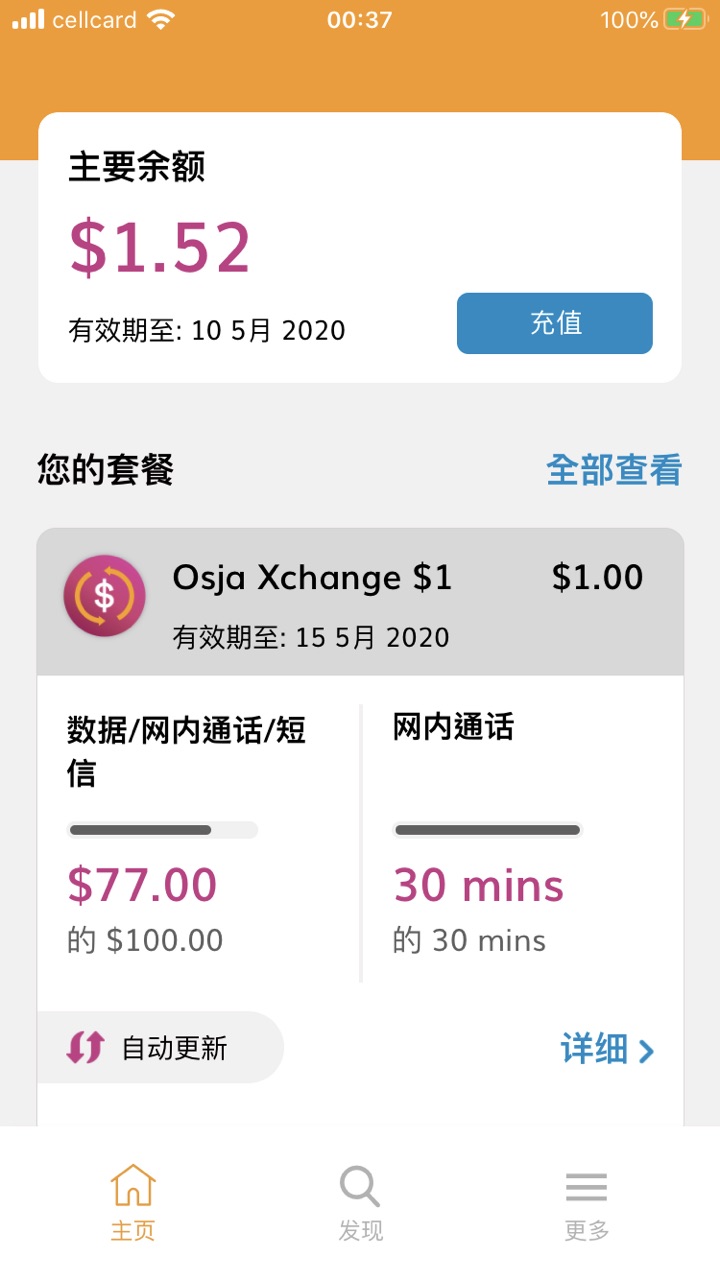Open the Osja Xchange $1 plan header

pyautogui.click(x=360, y=602)
